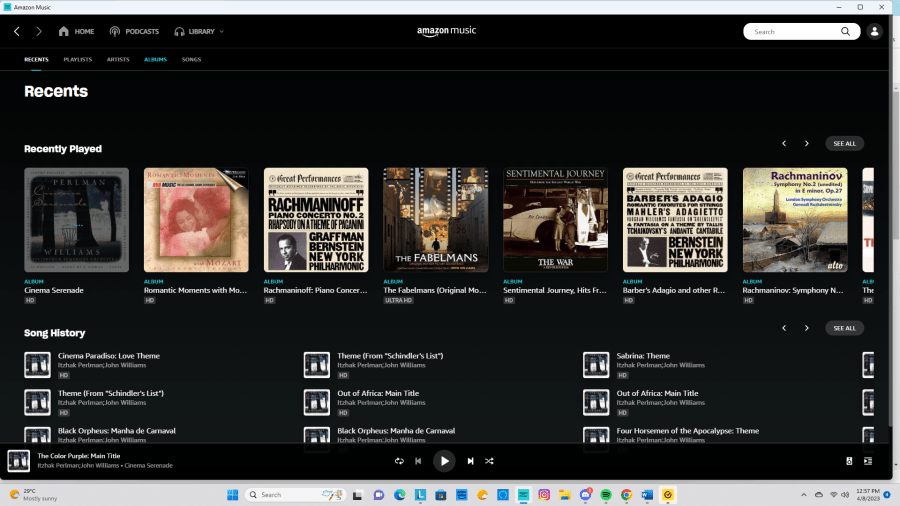This screenshot has height=506, width=900.
Task: Play the current track
Action: coord(444,461)
